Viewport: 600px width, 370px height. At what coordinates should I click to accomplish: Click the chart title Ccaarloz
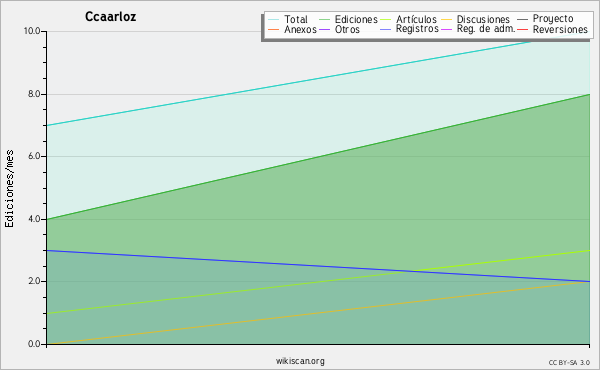click(x=110, y=17)
